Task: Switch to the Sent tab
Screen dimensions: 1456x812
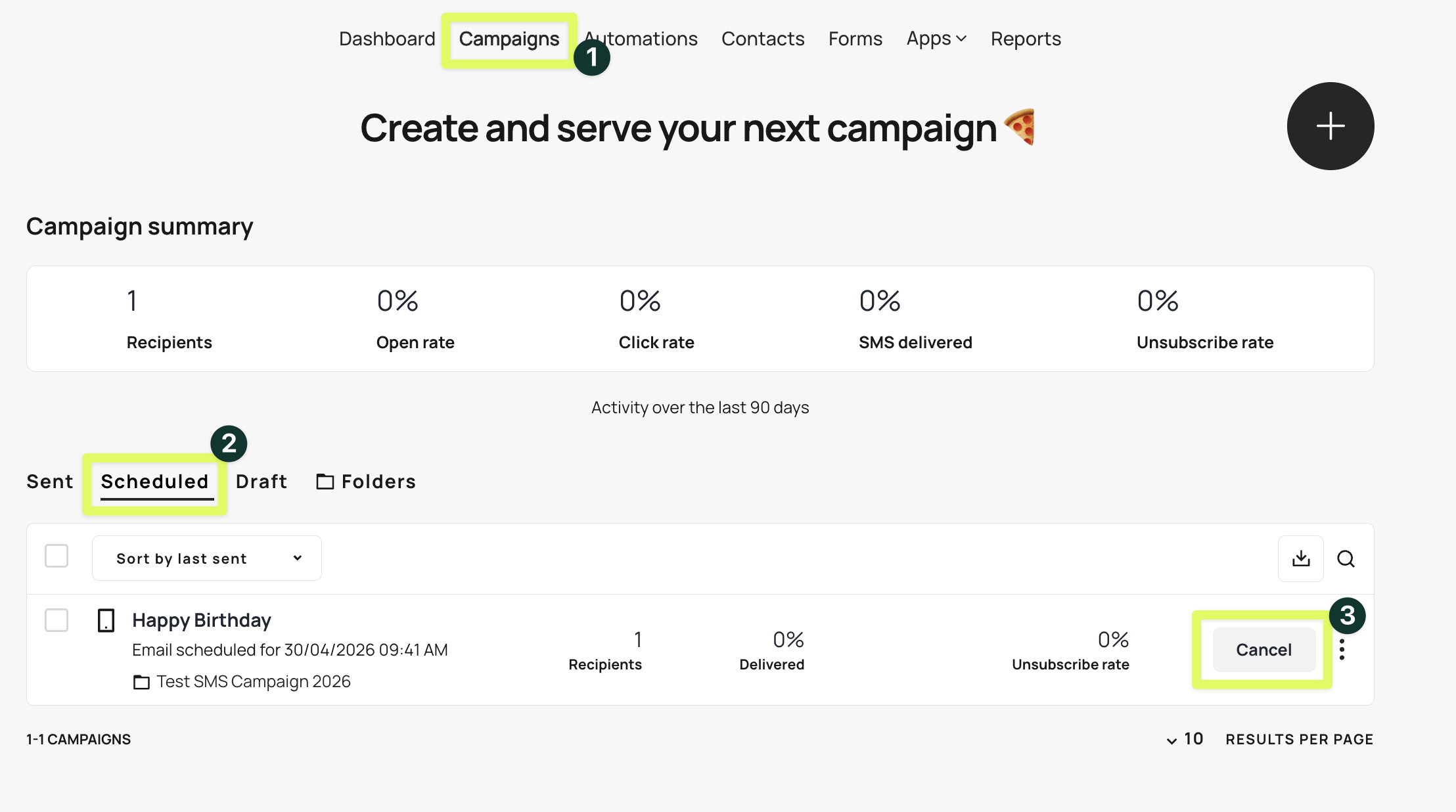Action: [49, 482]
